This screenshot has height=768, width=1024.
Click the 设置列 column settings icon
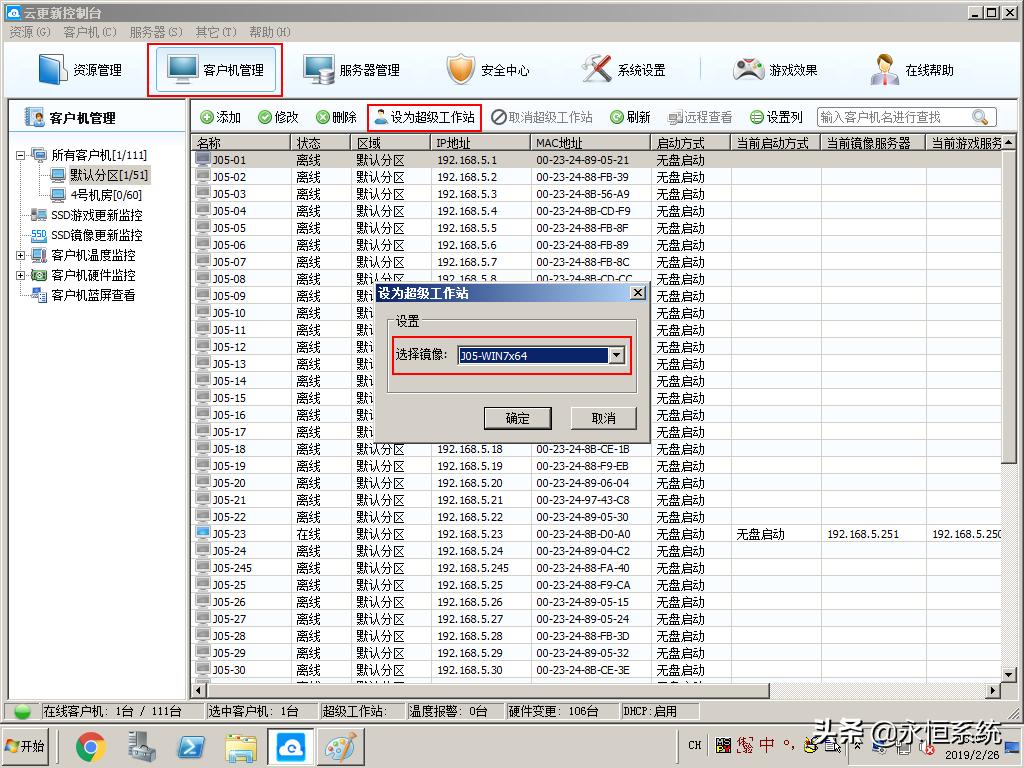coord(779,116)
